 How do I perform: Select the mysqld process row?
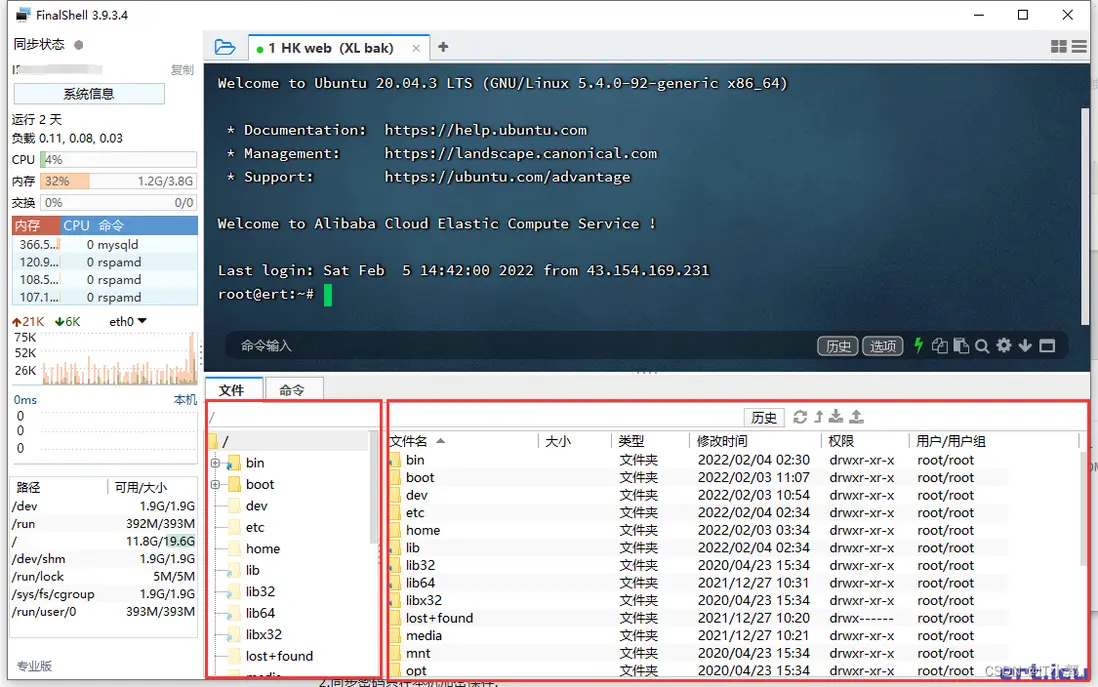[x=105, y=244]
